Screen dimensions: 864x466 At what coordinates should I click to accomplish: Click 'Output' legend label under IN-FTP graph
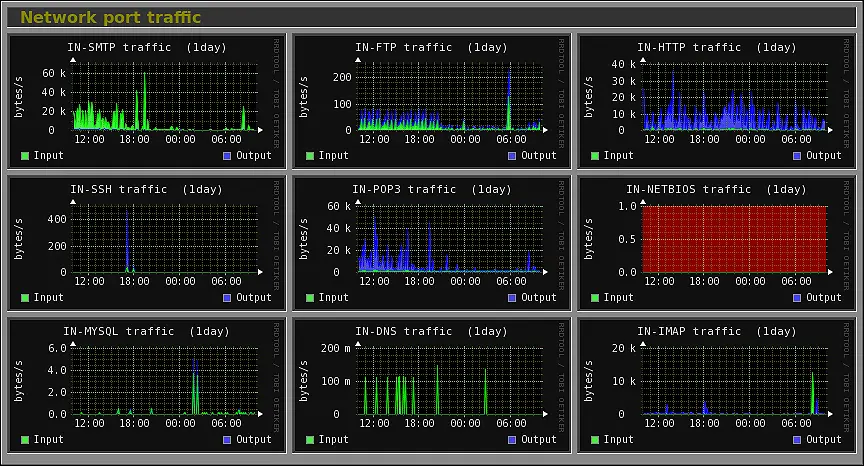click(539, 156)
